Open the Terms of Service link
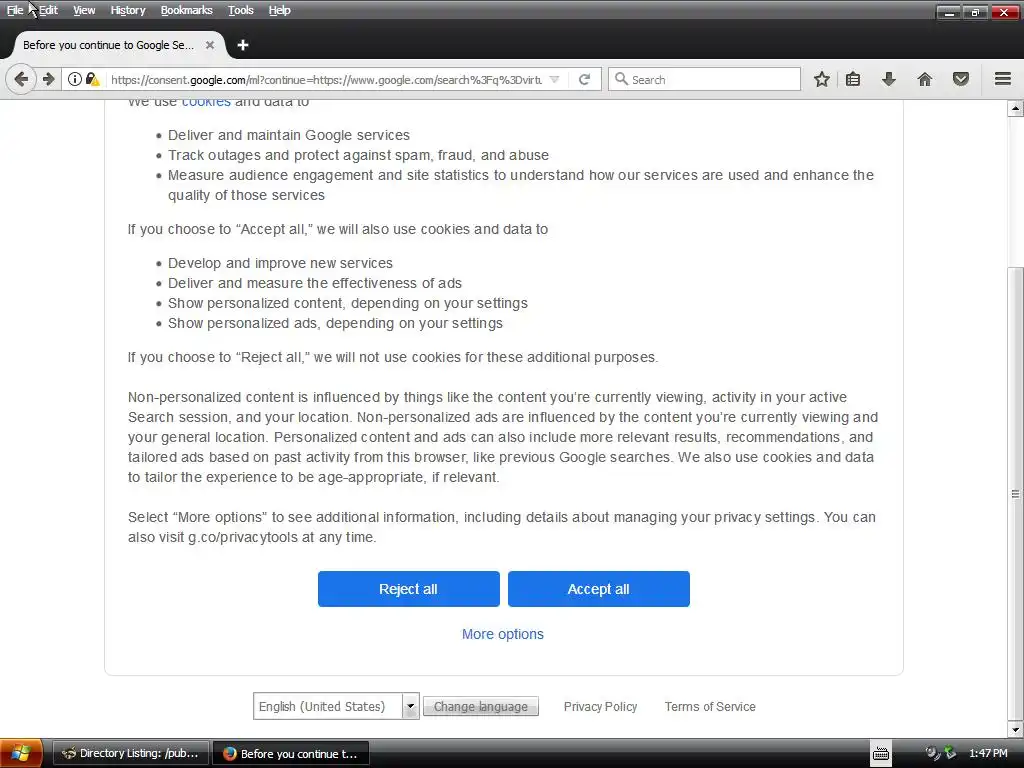 click(710, 707)
